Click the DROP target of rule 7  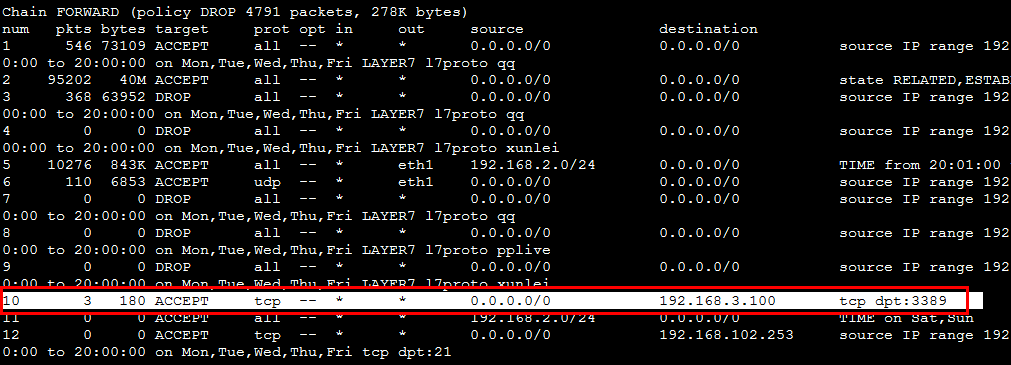[173, 199]
